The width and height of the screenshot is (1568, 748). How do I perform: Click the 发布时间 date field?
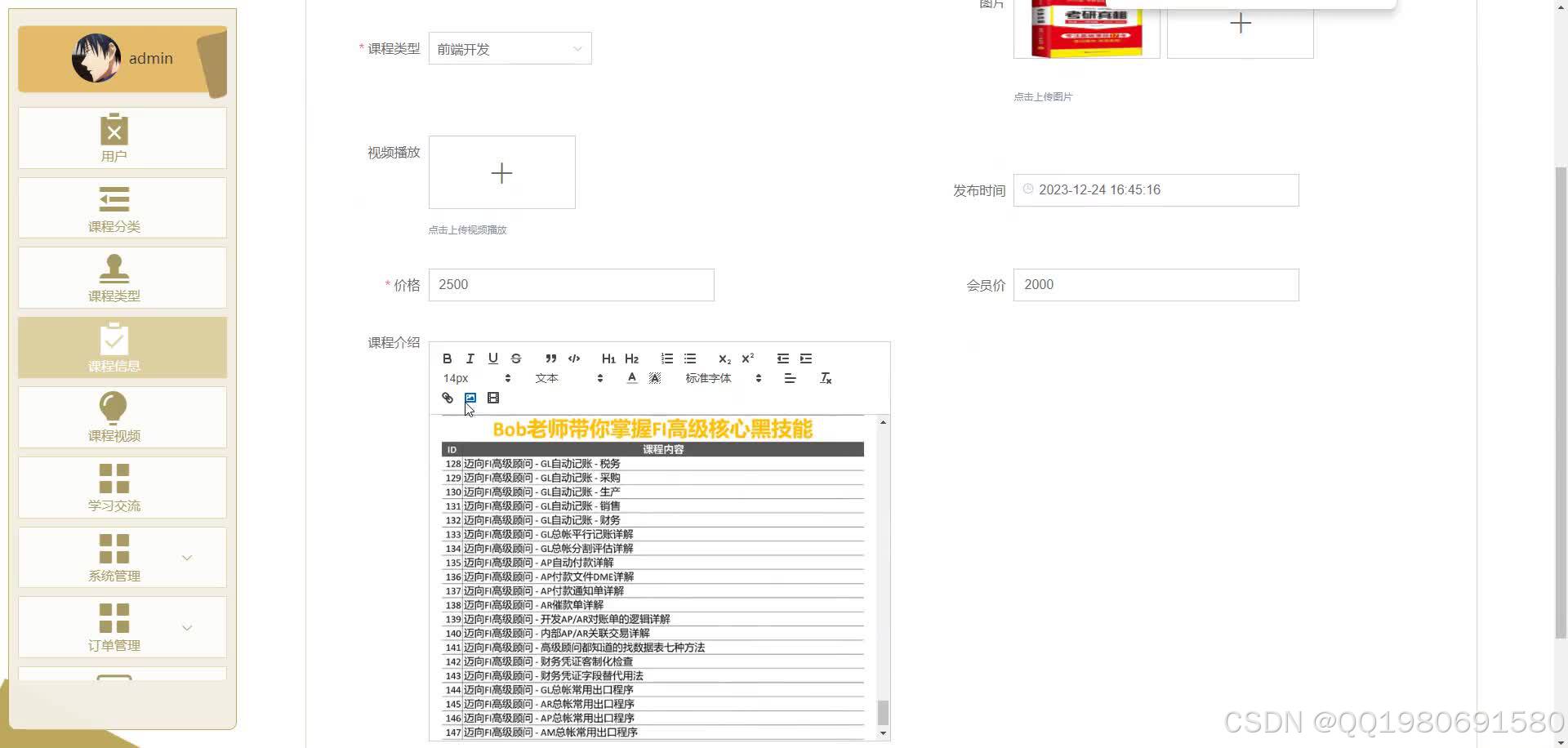[1155, 189]
